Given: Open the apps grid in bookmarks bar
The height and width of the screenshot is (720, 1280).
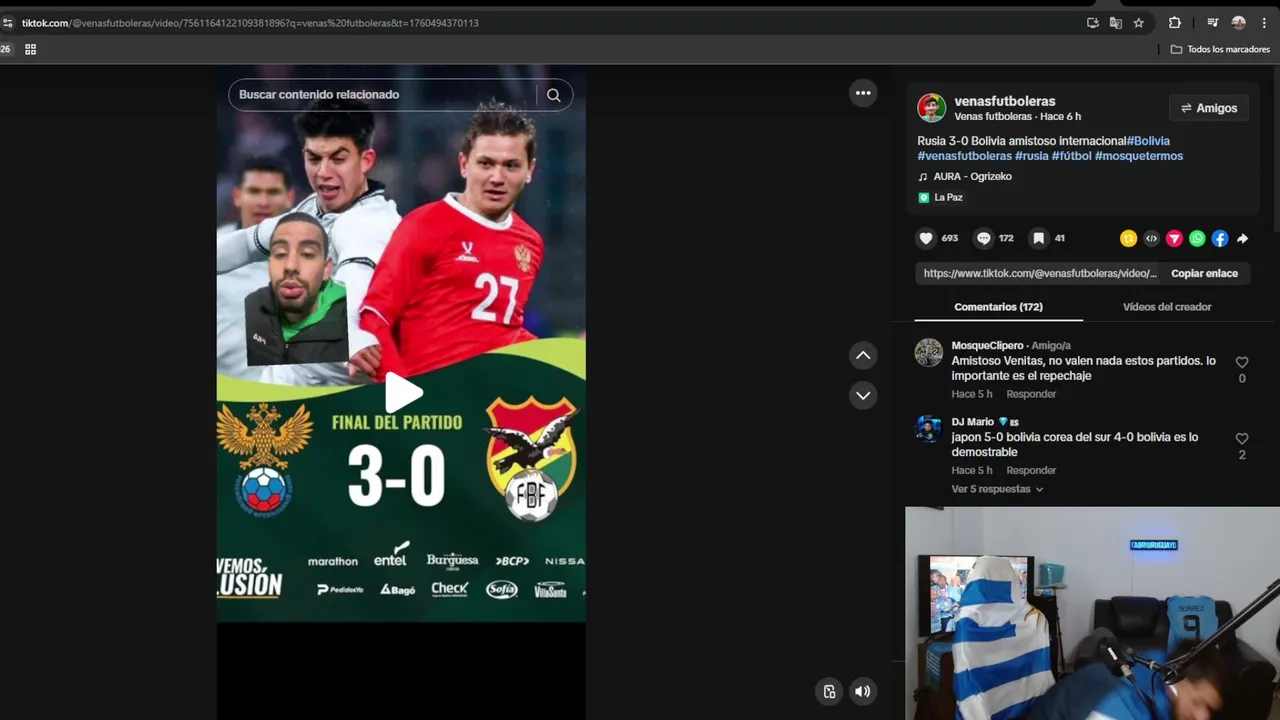Looking at the screenshot, I should (x=31, y=49).
